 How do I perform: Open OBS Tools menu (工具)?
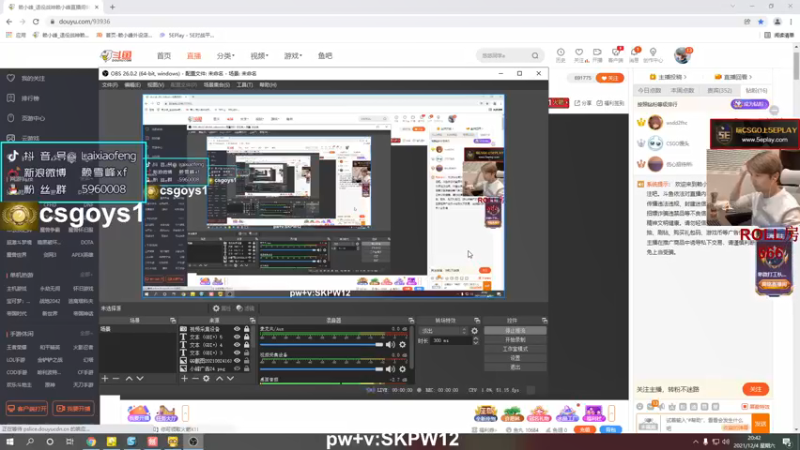click(244, 85)
